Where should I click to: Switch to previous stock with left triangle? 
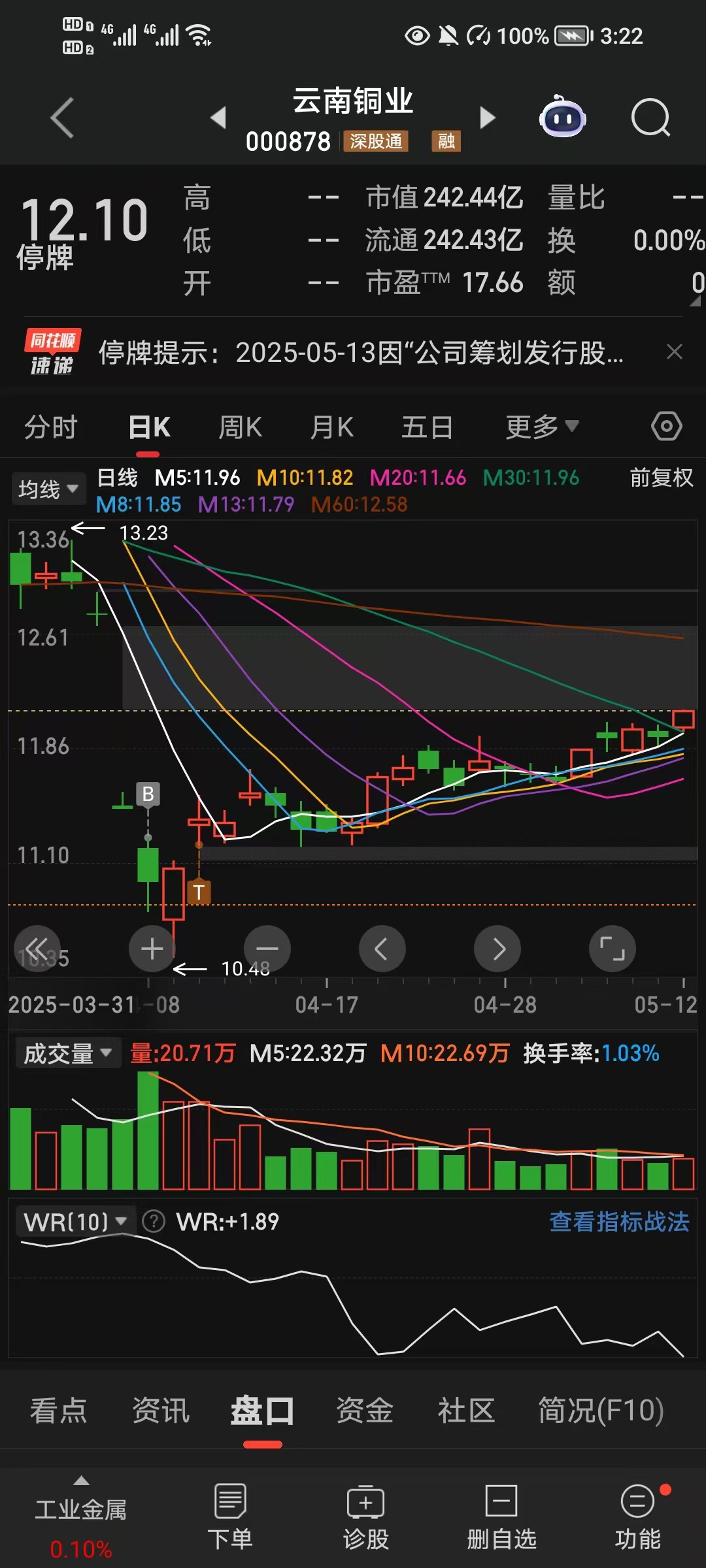(218, 118)
